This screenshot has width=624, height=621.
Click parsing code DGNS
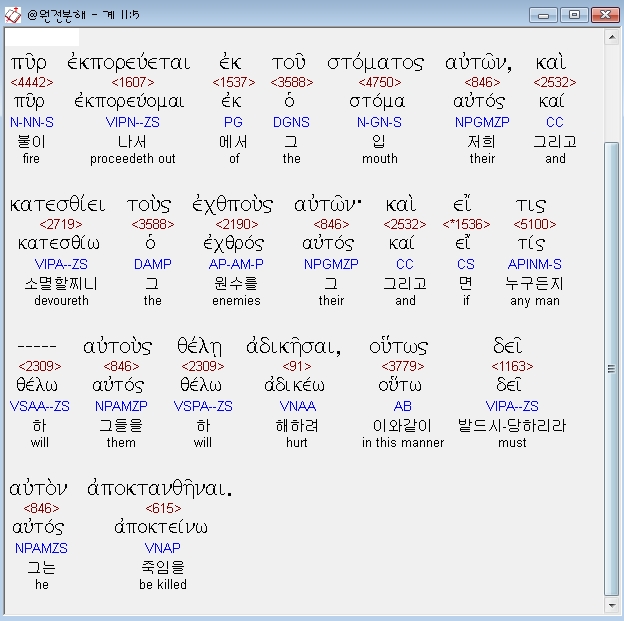291,122
